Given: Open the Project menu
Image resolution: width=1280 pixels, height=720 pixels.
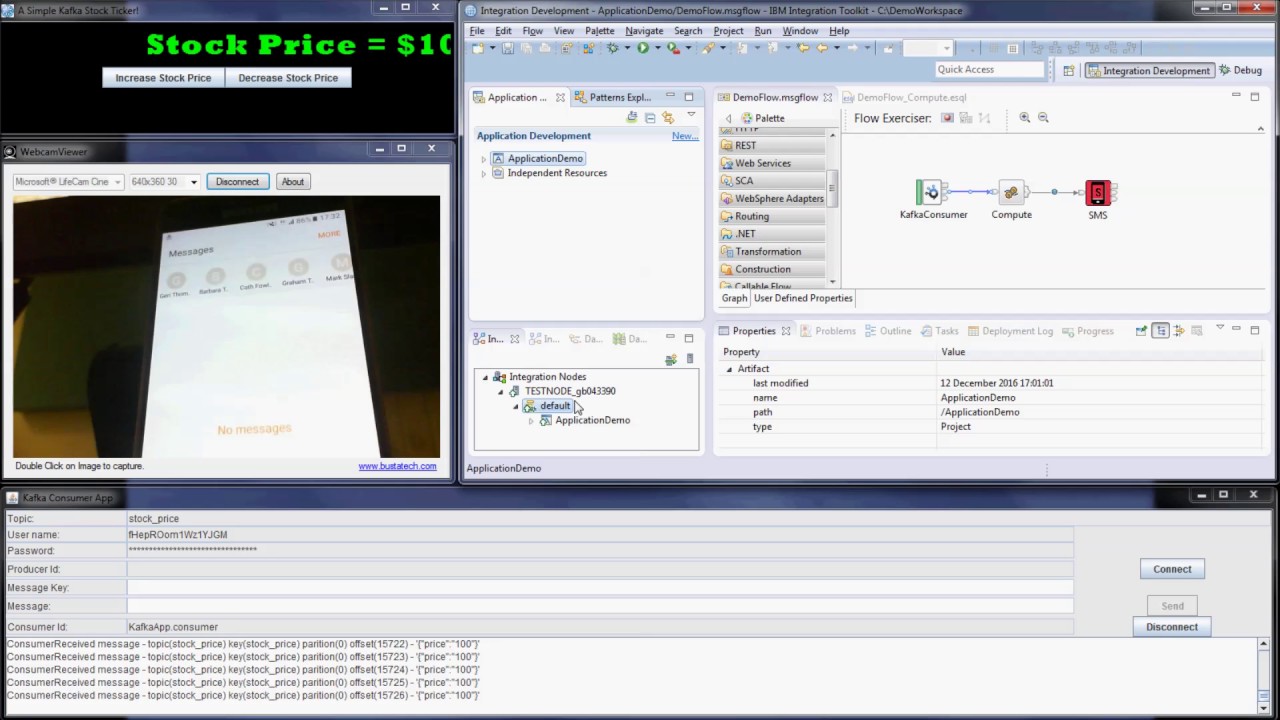Looking at the screenshot, I should coord(728,31).
